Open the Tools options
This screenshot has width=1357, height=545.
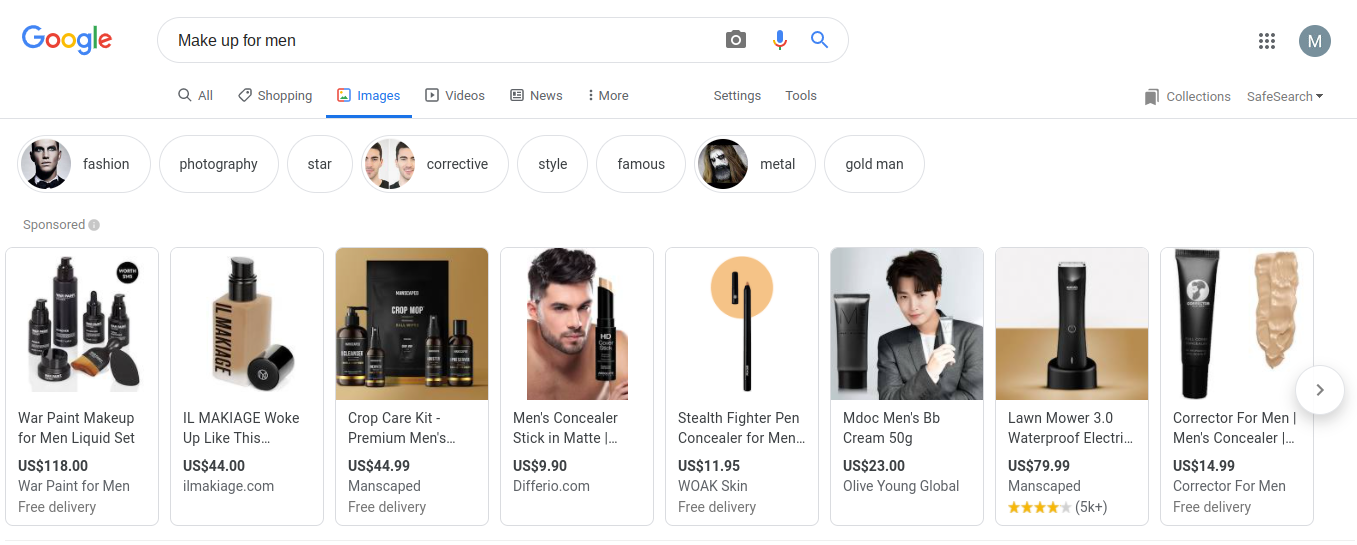(x=801, y=96)
